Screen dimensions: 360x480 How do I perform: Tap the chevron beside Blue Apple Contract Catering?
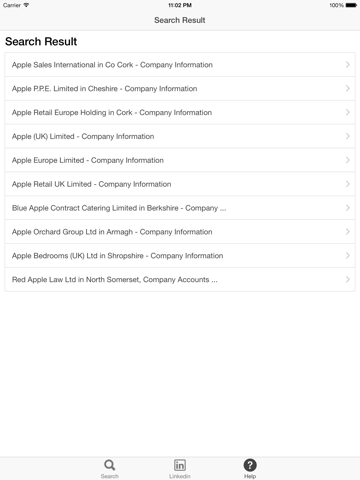pos(348,208)
